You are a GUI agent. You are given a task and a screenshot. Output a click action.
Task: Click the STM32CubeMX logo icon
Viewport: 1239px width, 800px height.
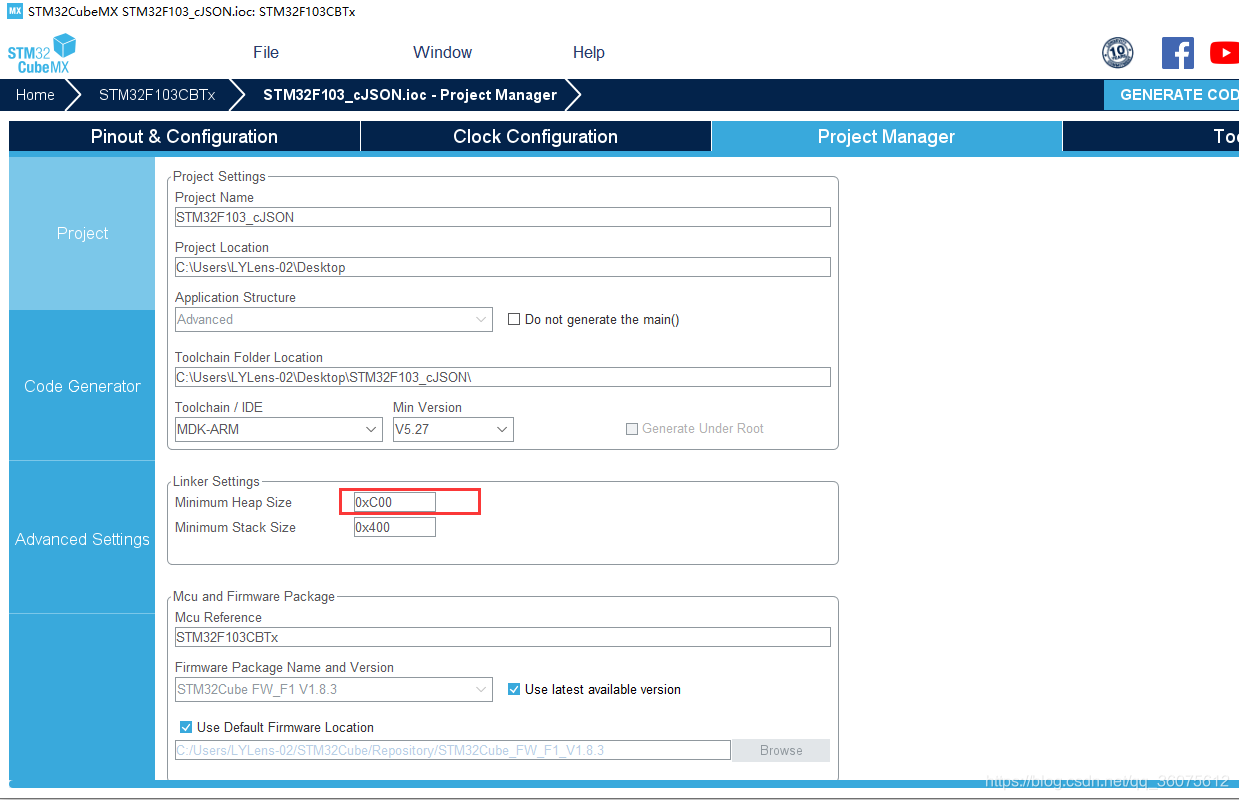coord(43,53)
